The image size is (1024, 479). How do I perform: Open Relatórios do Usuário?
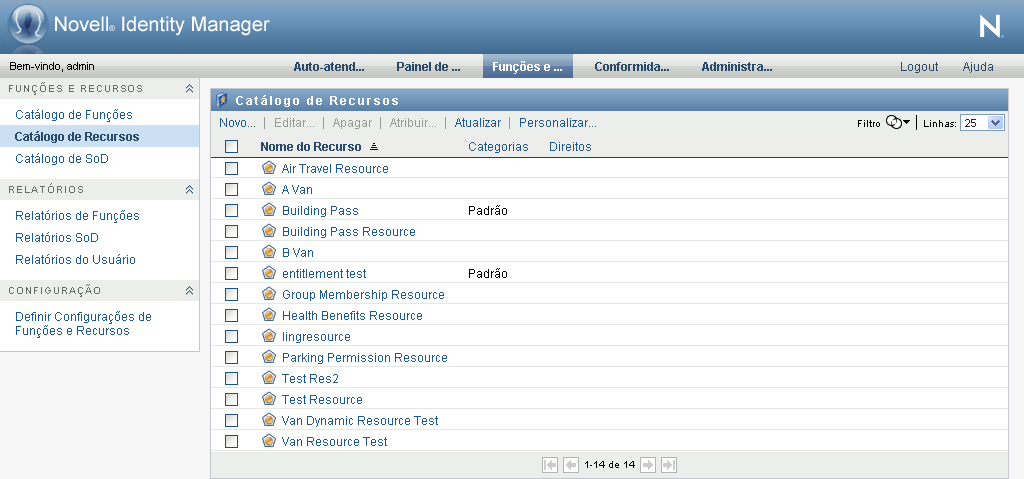75,259
